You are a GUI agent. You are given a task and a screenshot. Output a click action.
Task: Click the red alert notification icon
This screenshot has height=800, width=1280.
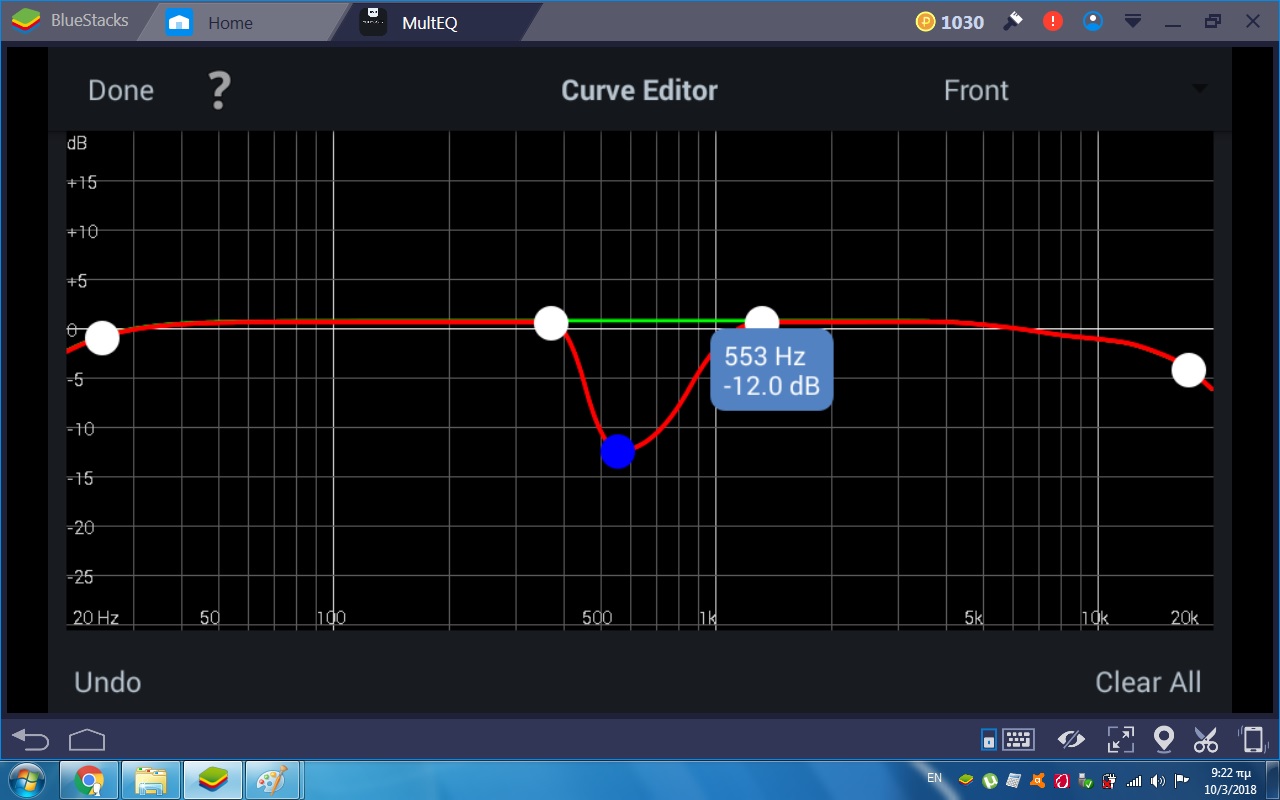pyautogui.click(x=1053, y=21)
